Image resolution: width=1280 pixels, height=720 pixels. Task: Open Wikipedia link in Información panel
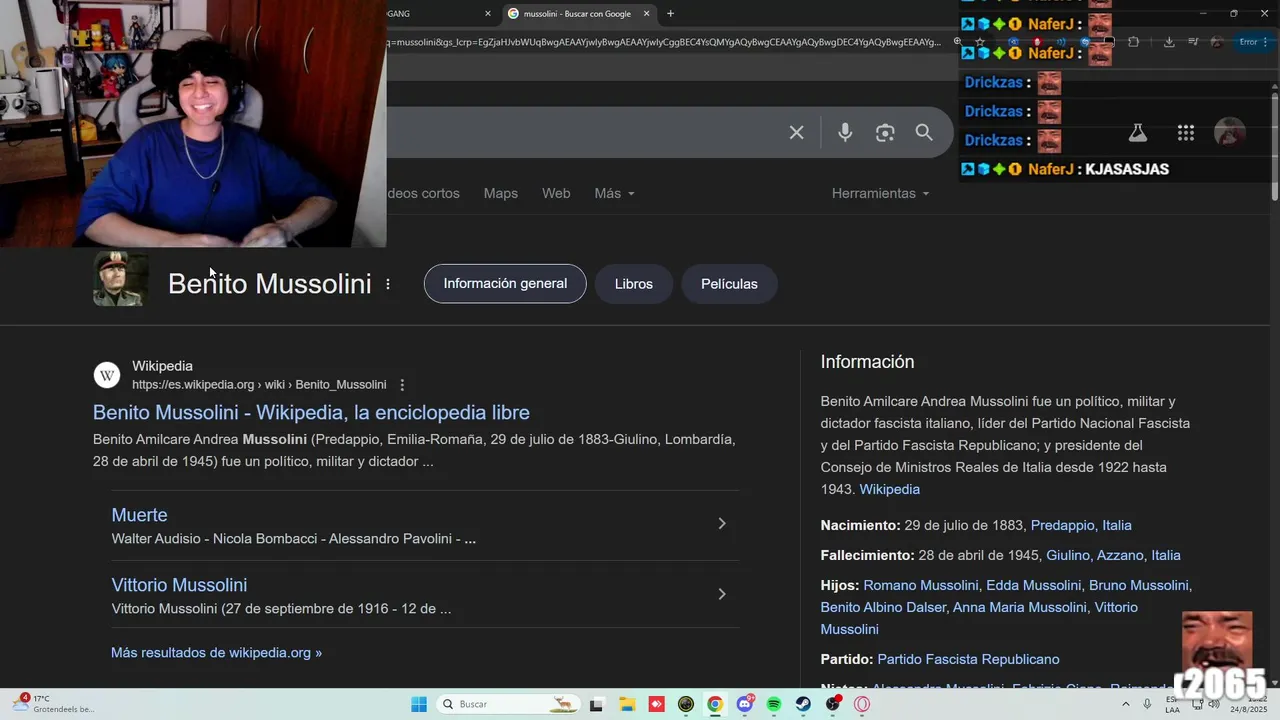tap(889, 489)
